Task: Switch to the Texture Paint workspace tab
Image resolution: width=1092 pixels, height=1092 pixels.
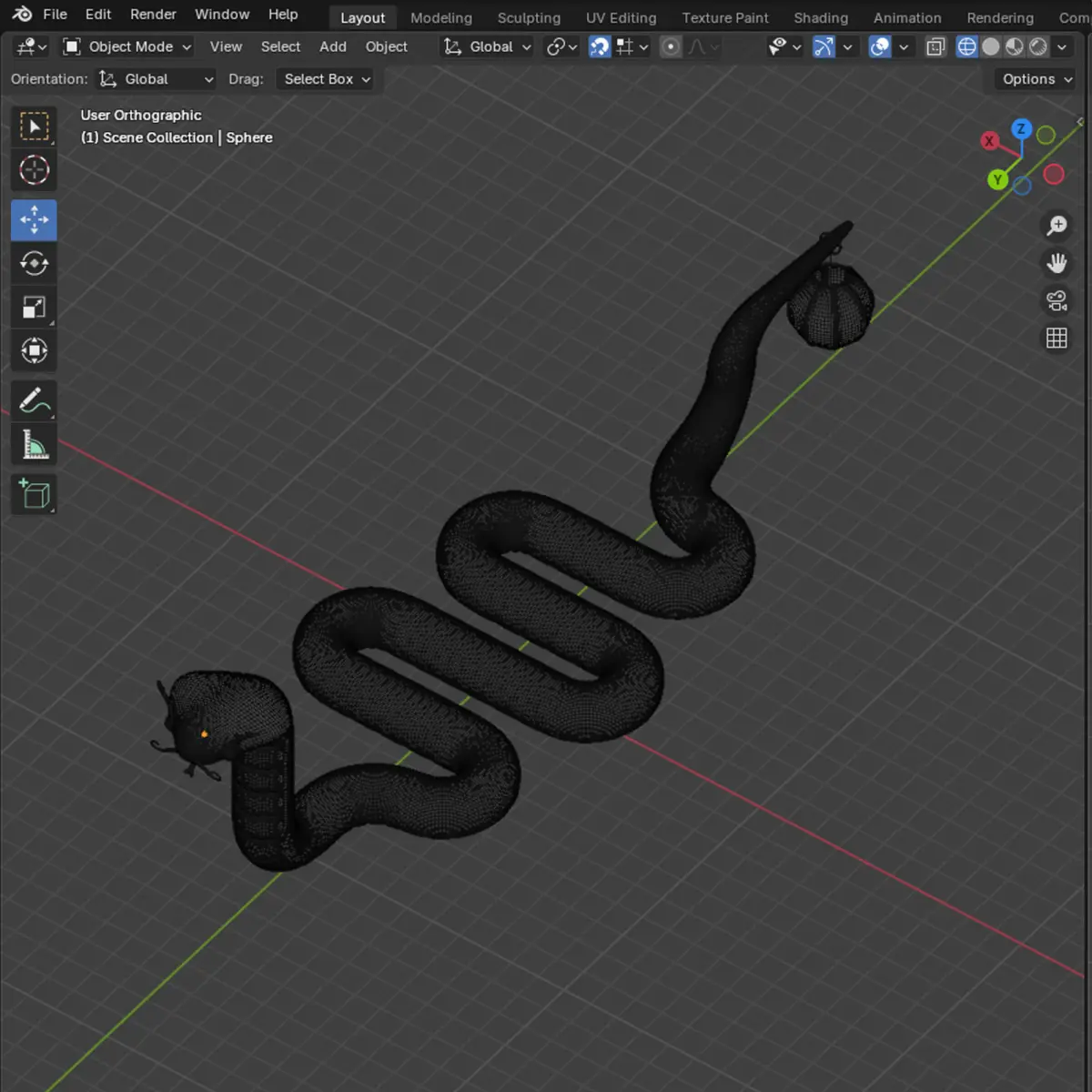Action: click(x=725, y=17)
